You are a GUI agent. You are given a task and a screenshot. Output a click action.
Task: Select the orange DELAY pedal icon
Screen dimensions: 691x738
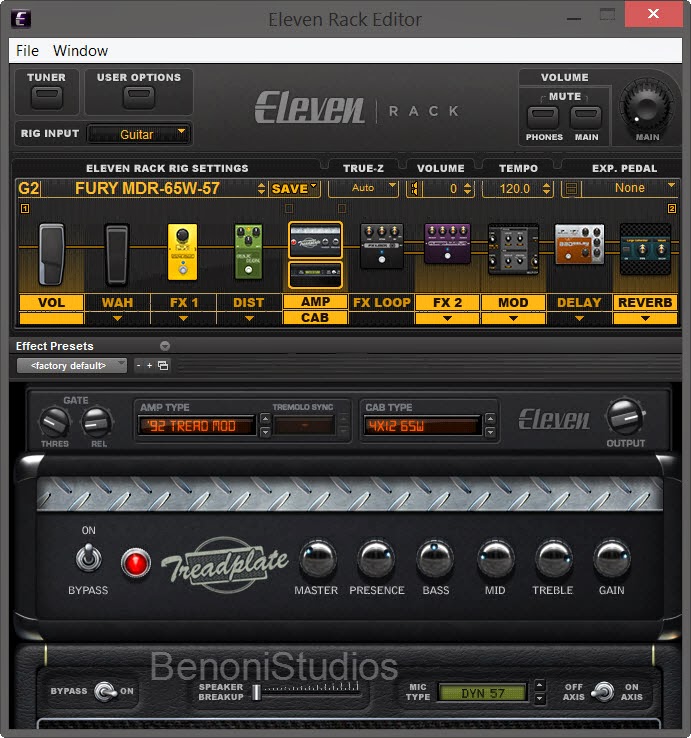click(x=579, y=244)
